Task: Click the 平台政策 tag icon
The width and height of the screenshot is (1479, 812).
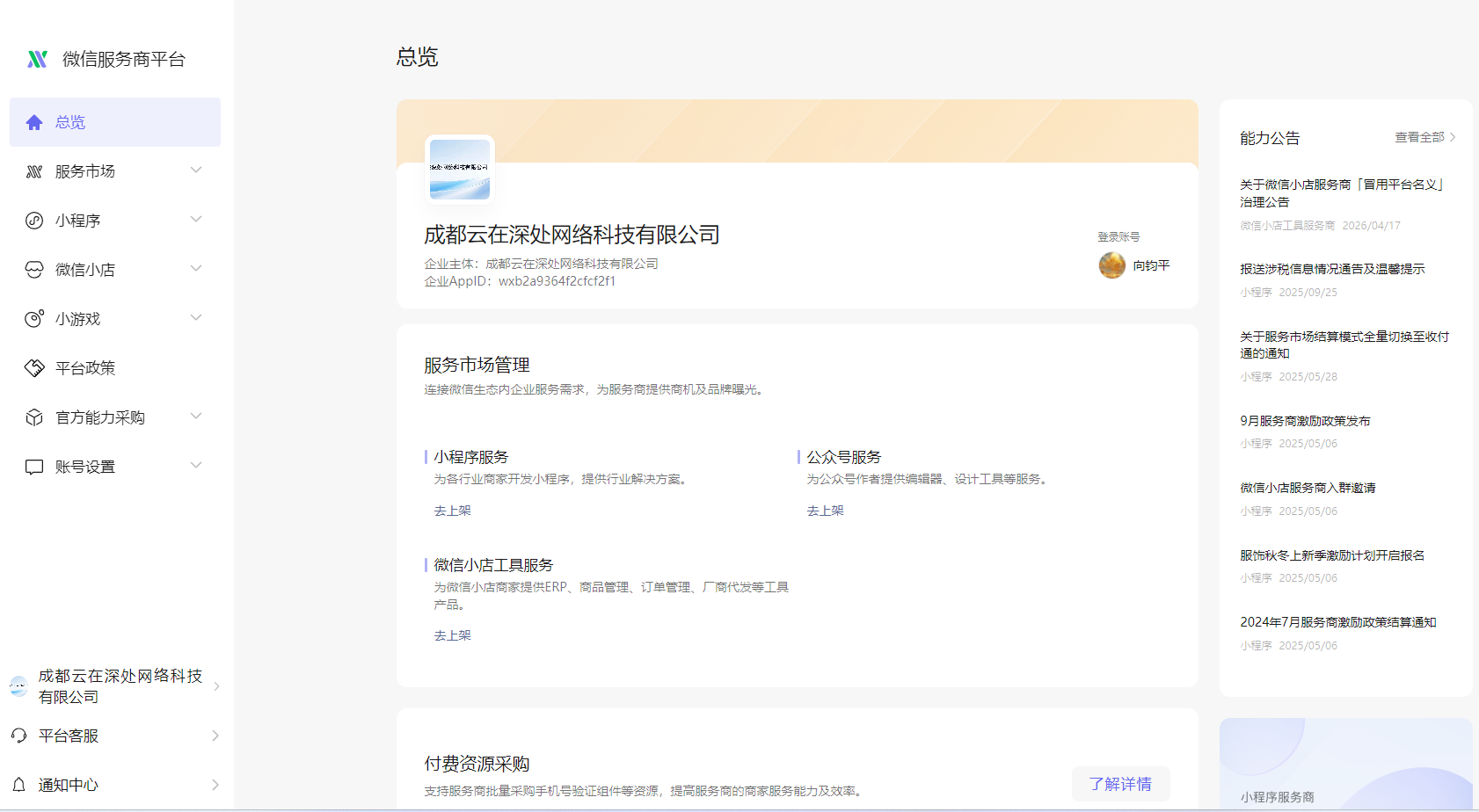Action: tap(34, 368)
